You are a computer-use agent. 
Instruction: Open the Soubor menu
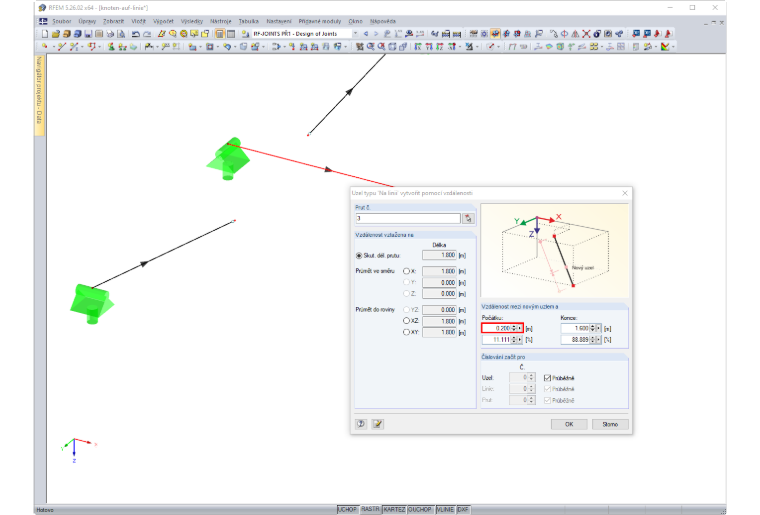point(62,21)
